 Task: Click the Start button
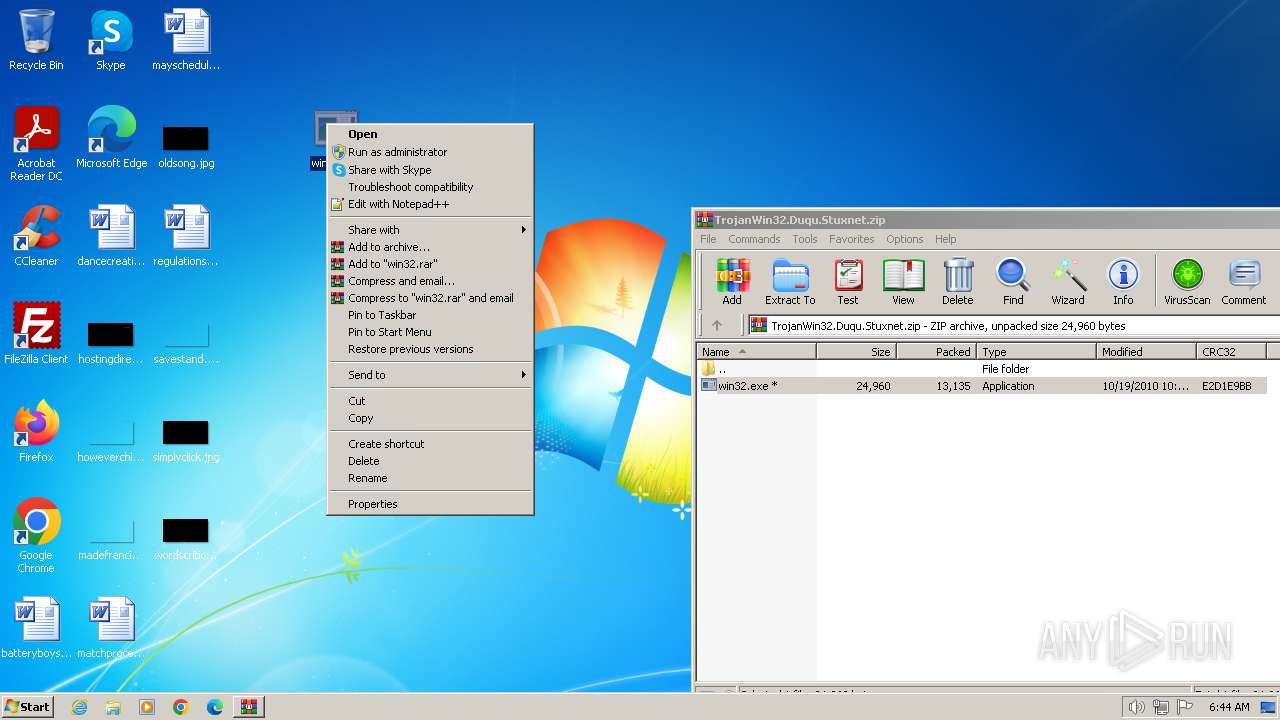tap(27, 707)
